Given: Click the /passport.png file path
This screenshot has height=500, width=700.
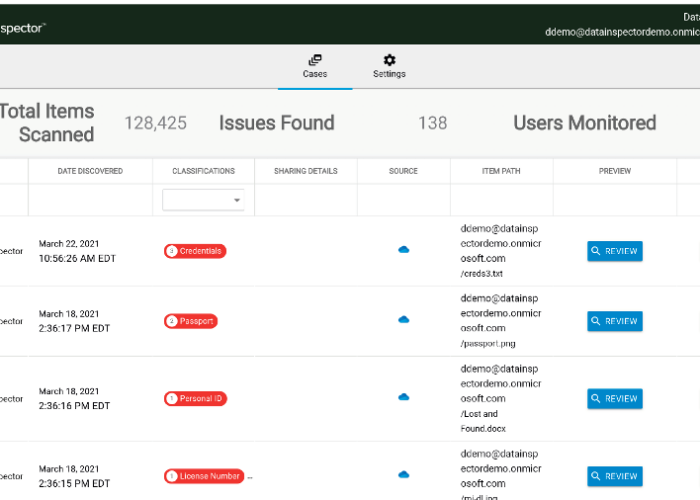Looking at the screenshot, I should pos(488,344).
